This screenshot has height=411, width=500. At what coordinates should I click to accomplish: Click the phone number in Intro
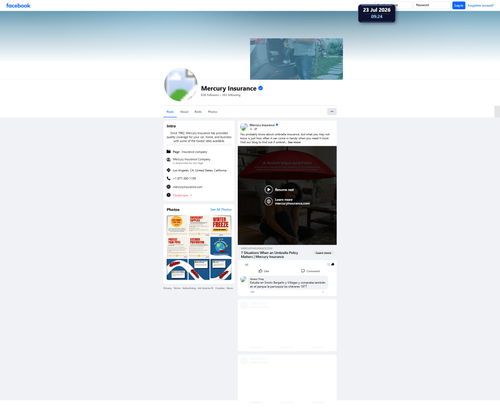(x=184, y=179)
